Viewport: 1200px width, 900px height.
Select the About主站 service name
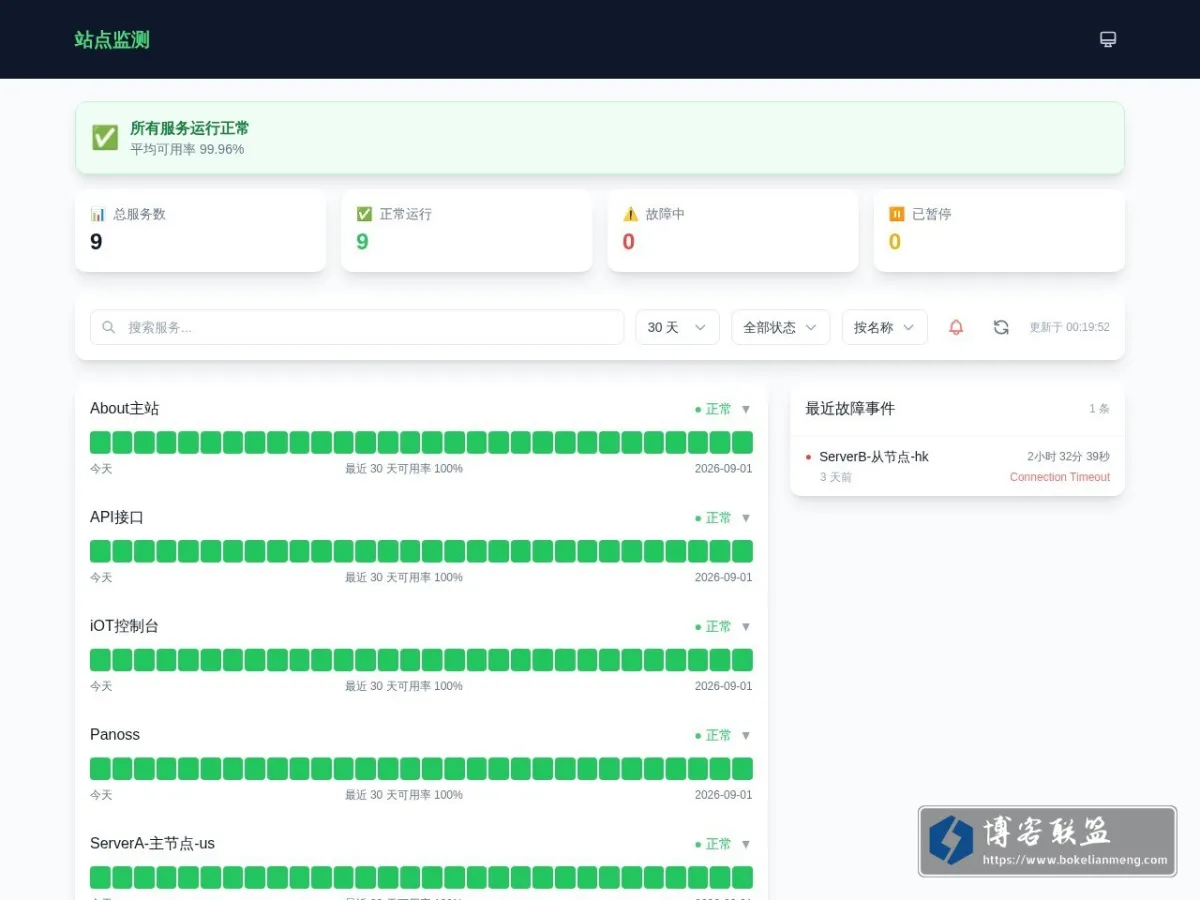point(124,408)
